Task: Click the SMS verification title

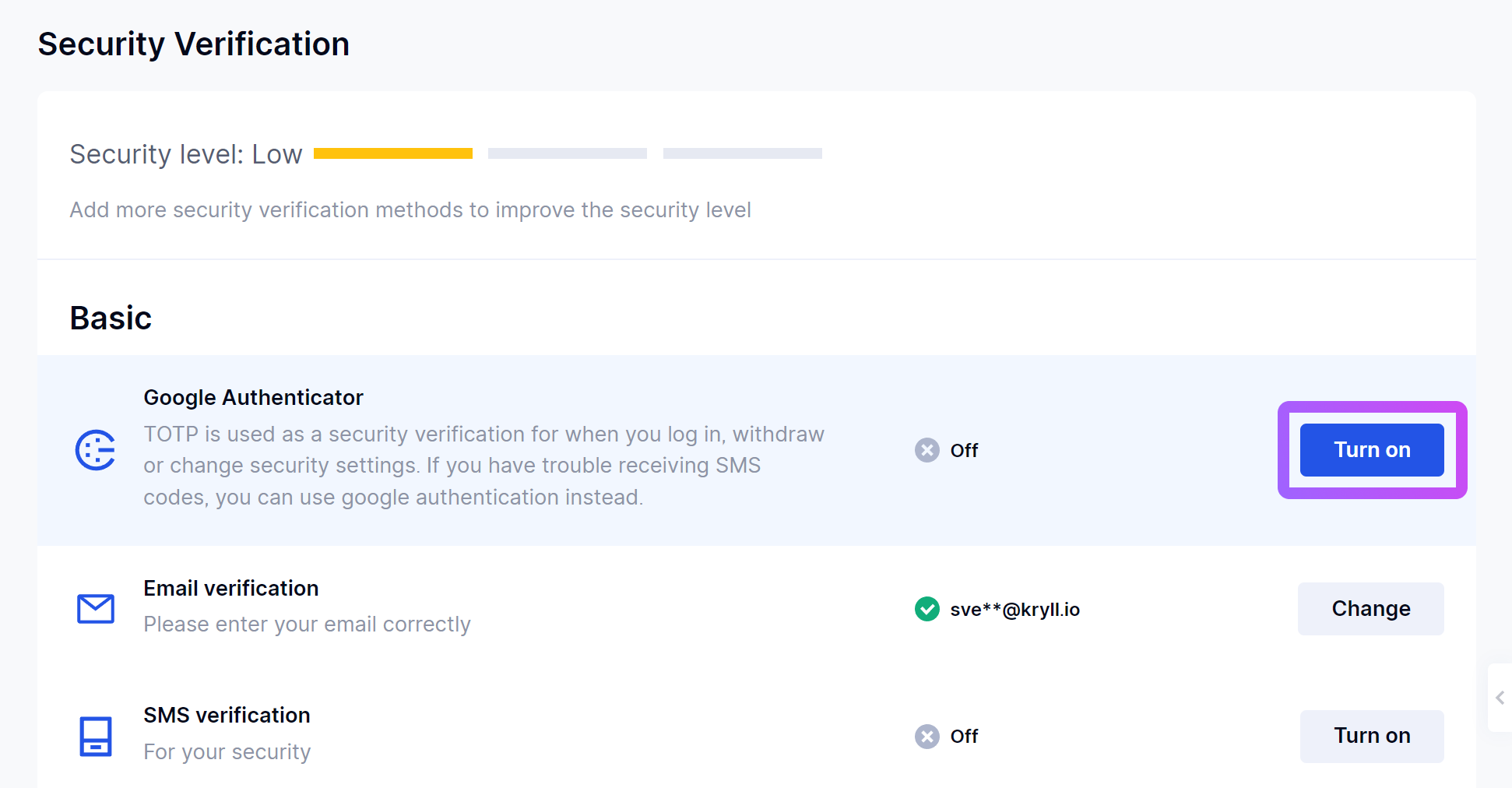Action: [227, 716]
